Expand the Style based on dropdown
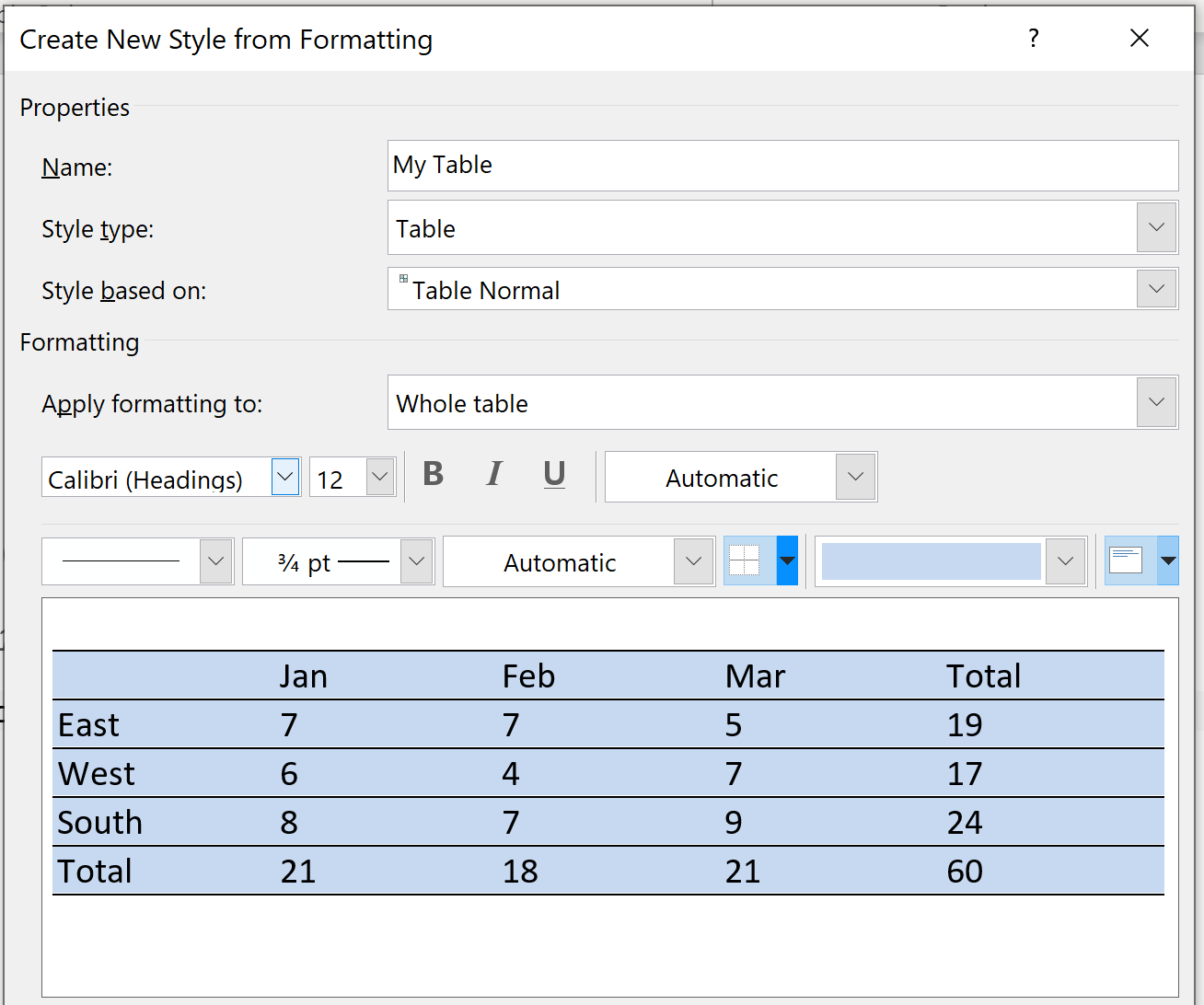 pyautogui.click(x=1156, y=289)
